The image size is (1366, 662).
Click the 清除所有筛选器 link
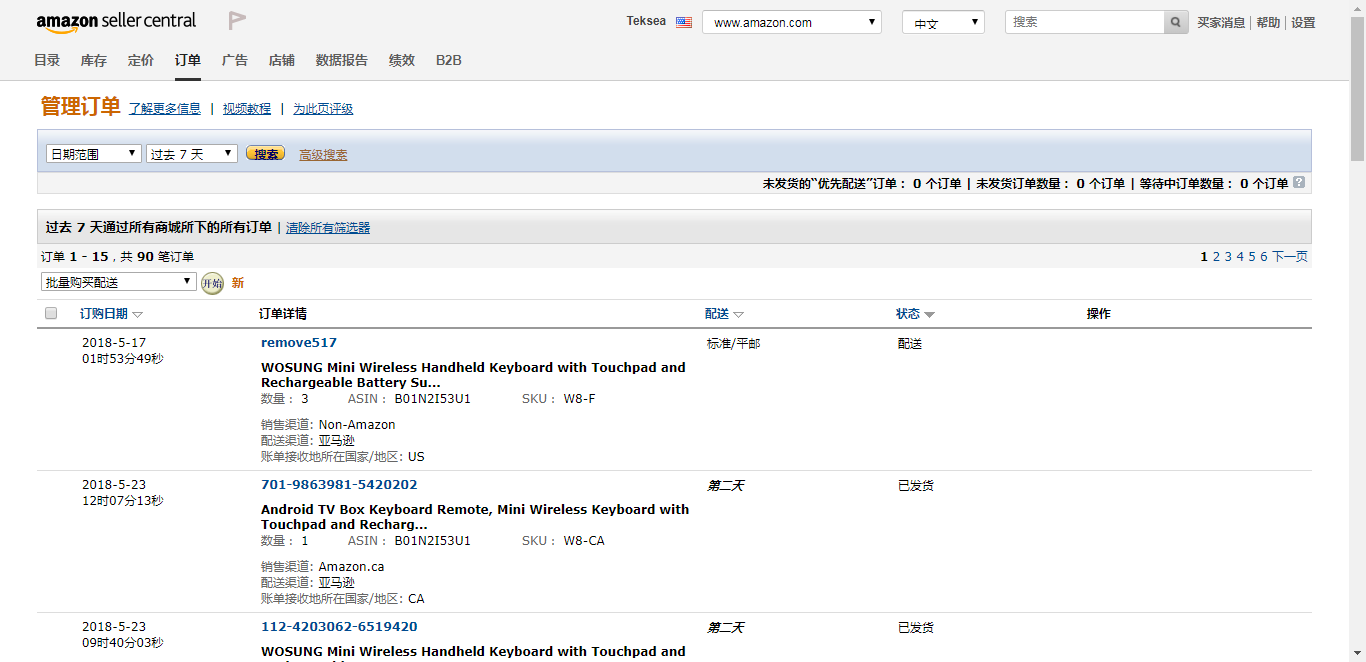pos(328,228)
